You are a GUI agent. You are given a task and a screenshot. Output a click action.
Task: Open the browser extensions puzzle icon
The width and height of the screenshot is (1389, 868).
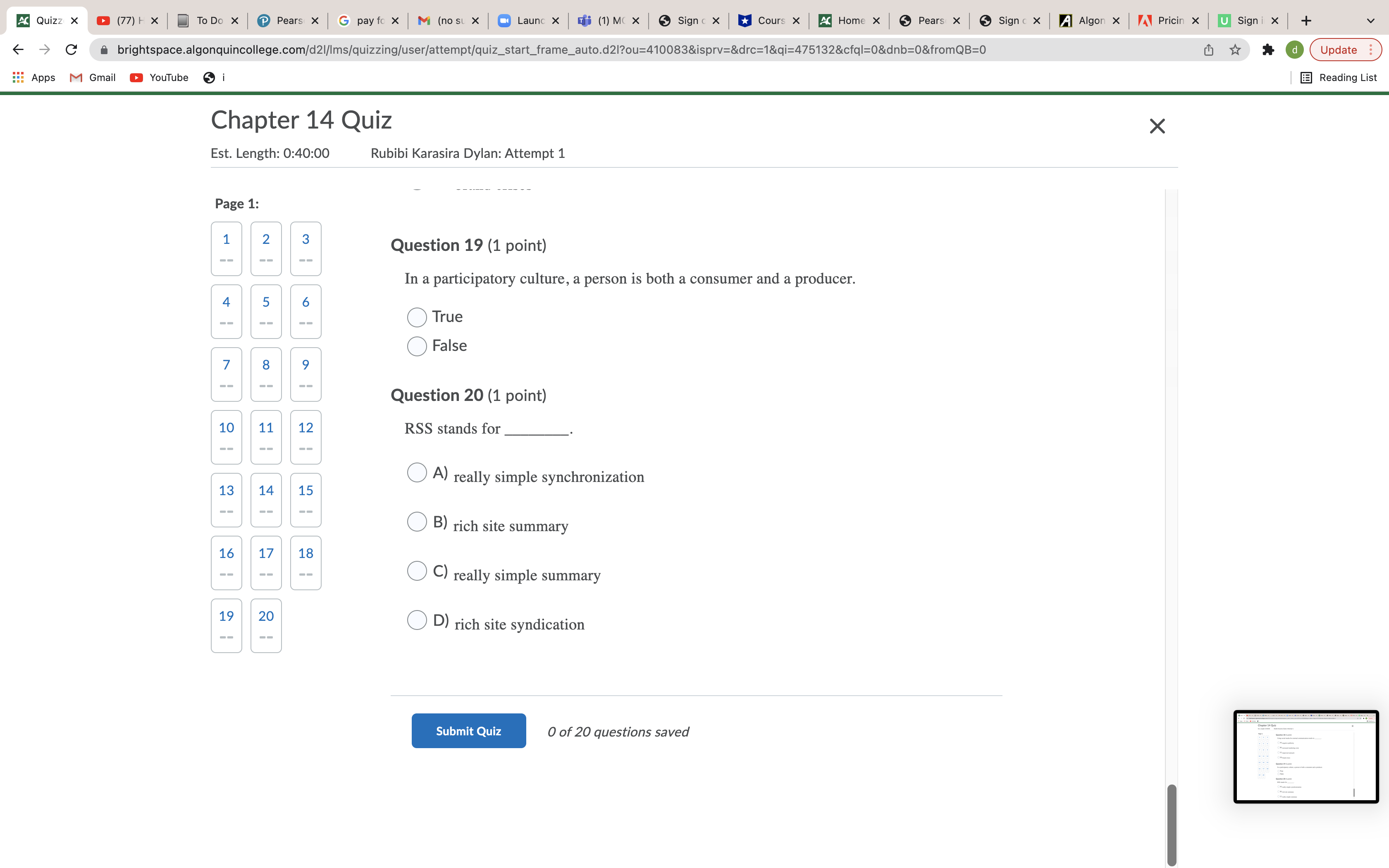click(1268, 49)
